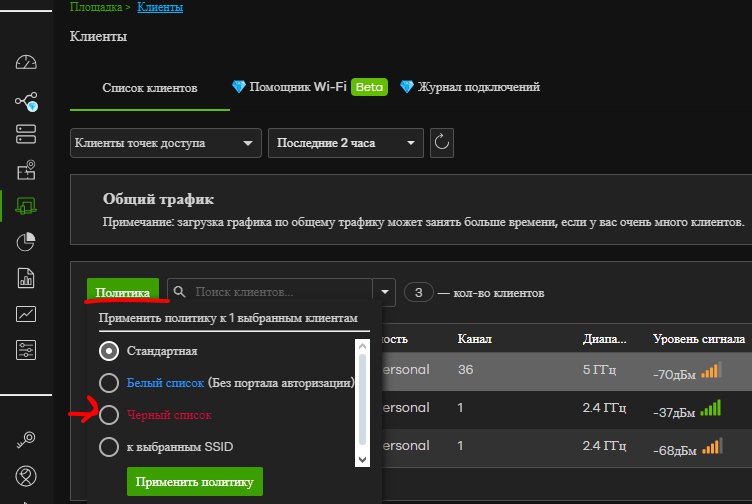
Task: Click Применить политику button
Action: pos(195,481)
